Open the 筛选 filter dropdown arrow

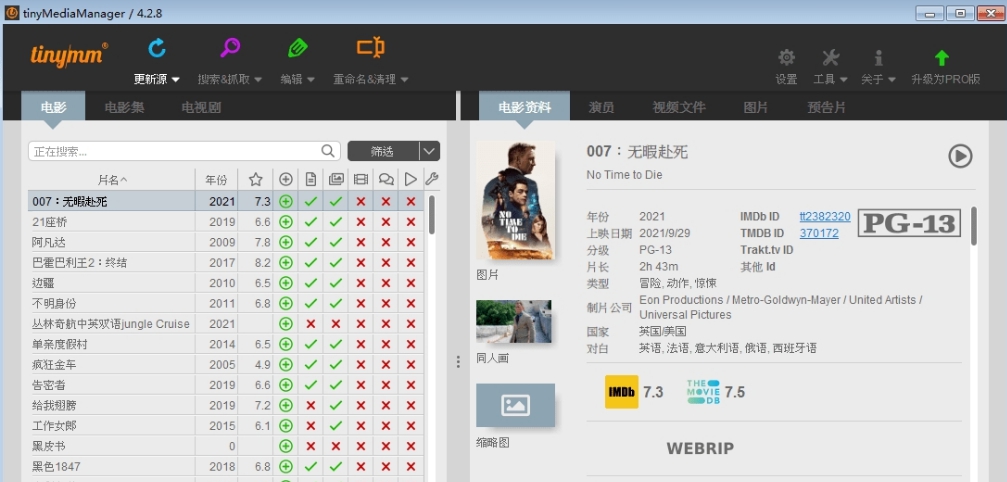coord(430,151)
